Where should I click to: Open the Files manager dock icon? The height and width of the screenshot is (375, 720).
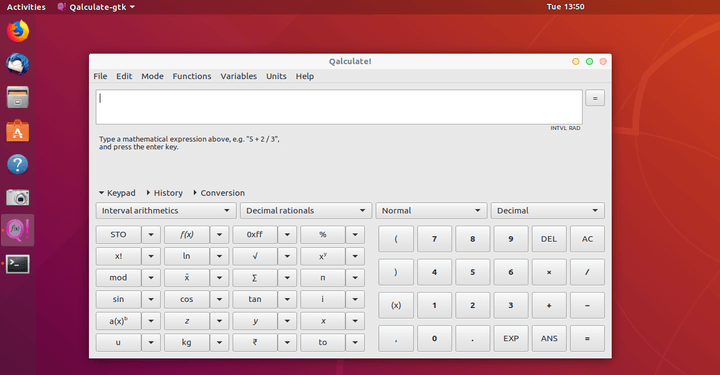[x=17, y=97]
